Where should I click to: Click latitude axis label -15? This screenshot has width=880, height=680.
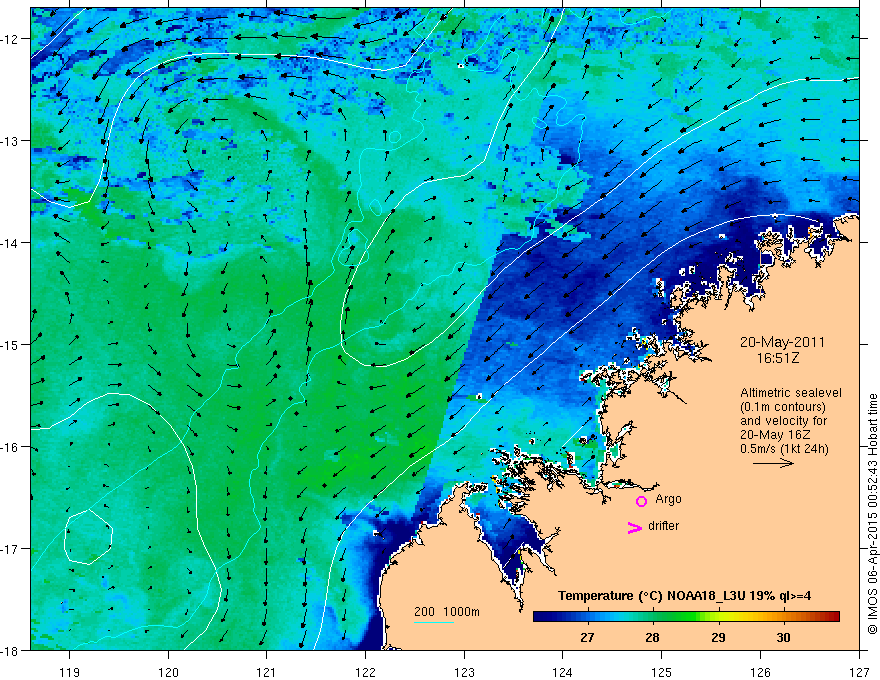[x=10, y=344]
